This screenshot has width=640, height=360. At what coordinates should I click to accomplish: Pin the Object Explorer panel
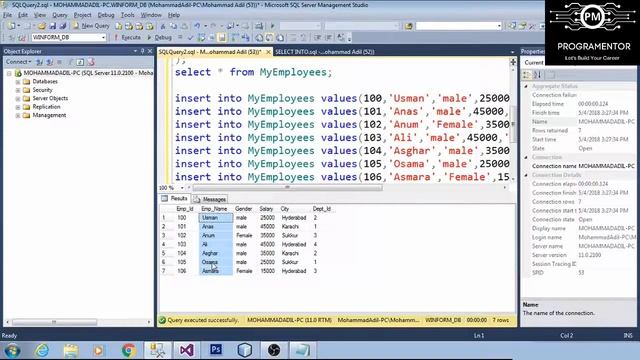pyautogui.click(x=142, y=51)
